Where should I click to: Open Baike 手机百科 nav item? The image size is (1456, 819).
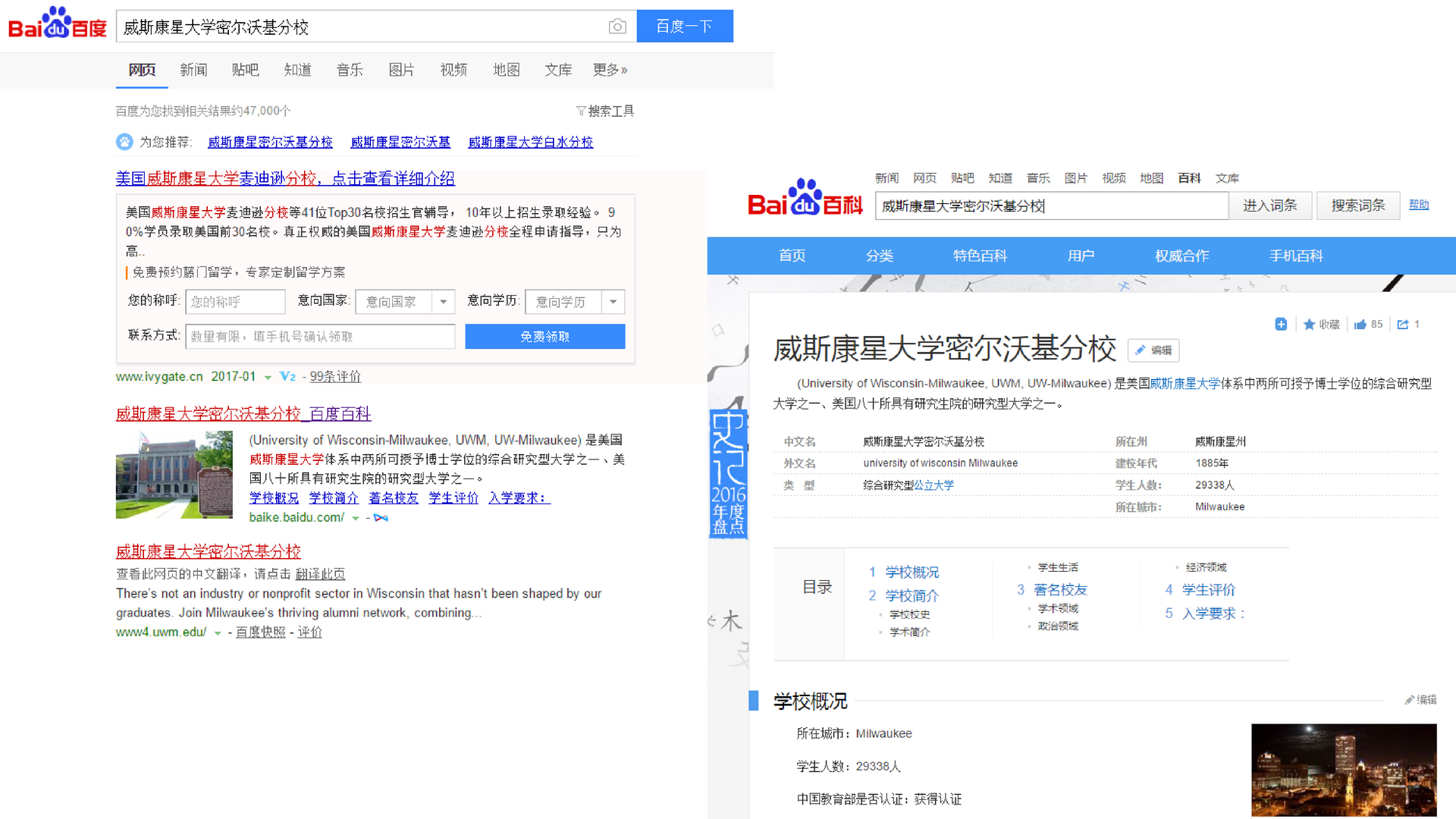point(1296,256)
